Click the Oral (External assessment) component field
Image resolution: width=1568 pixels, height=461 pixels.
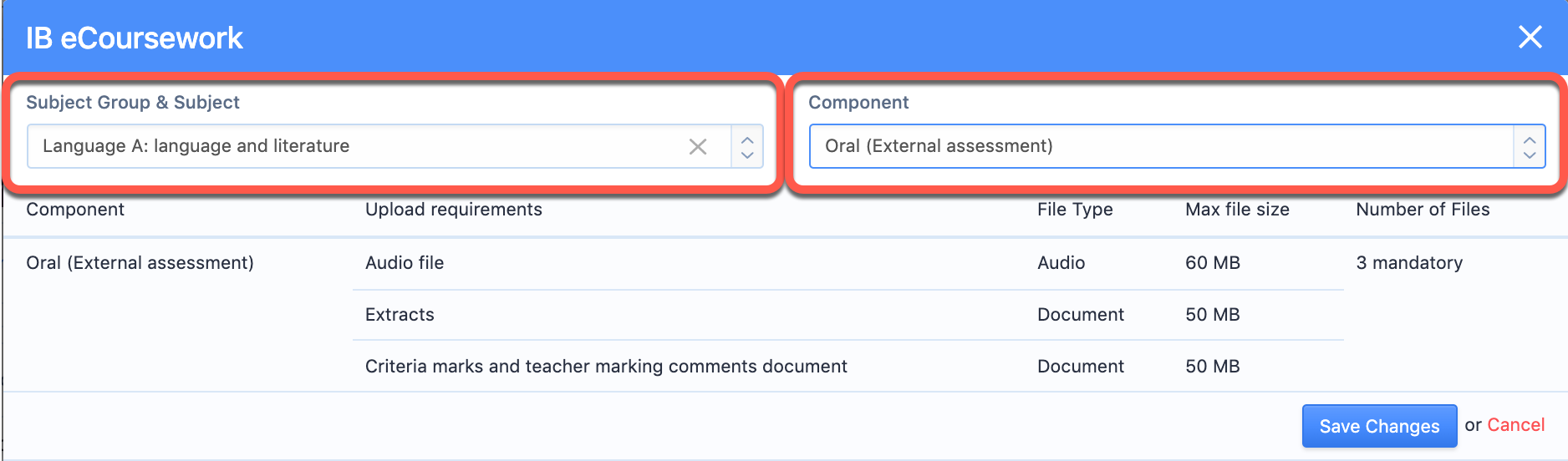pos(1177,146)
